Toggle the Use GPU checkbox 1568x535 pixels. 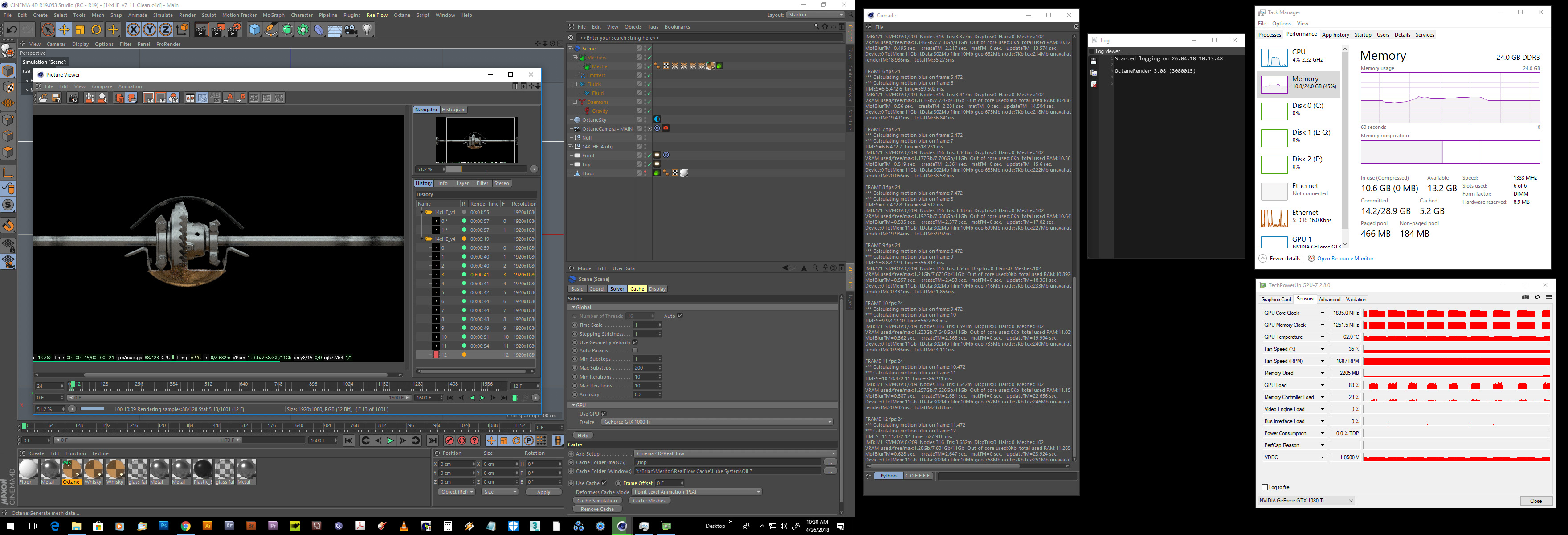point(604,413)
